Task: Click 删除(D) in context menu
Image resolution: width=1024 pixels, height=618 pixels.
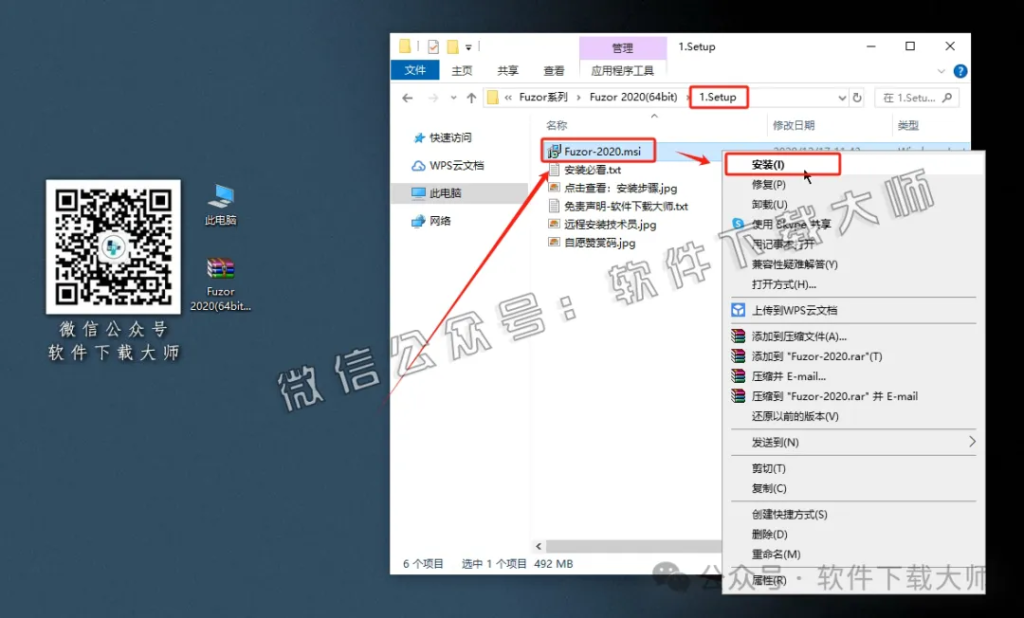Action: (x=769, y=534)
